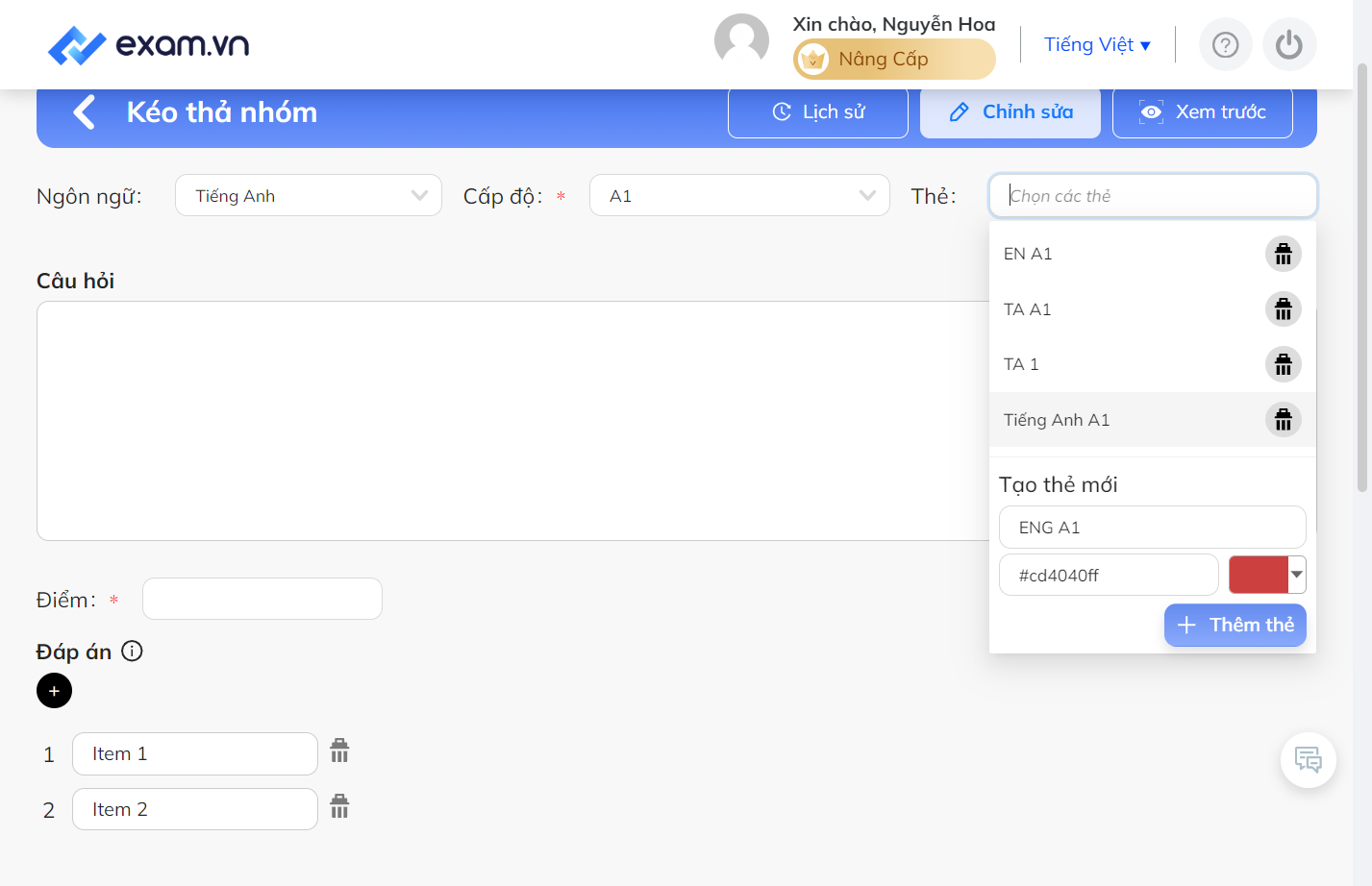Show info tooltip next to Đáp án
1372x886 pixels.
point(133,652)
